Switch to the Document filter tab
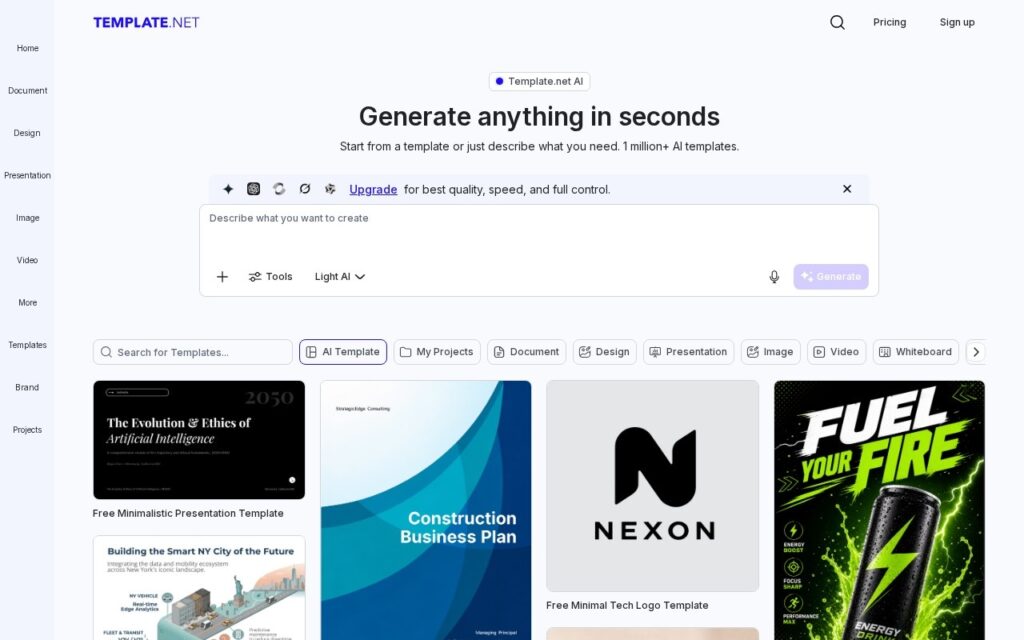The width and height of the screenshot is (1024, 640). pyautogui.click(x=527, y=352)
